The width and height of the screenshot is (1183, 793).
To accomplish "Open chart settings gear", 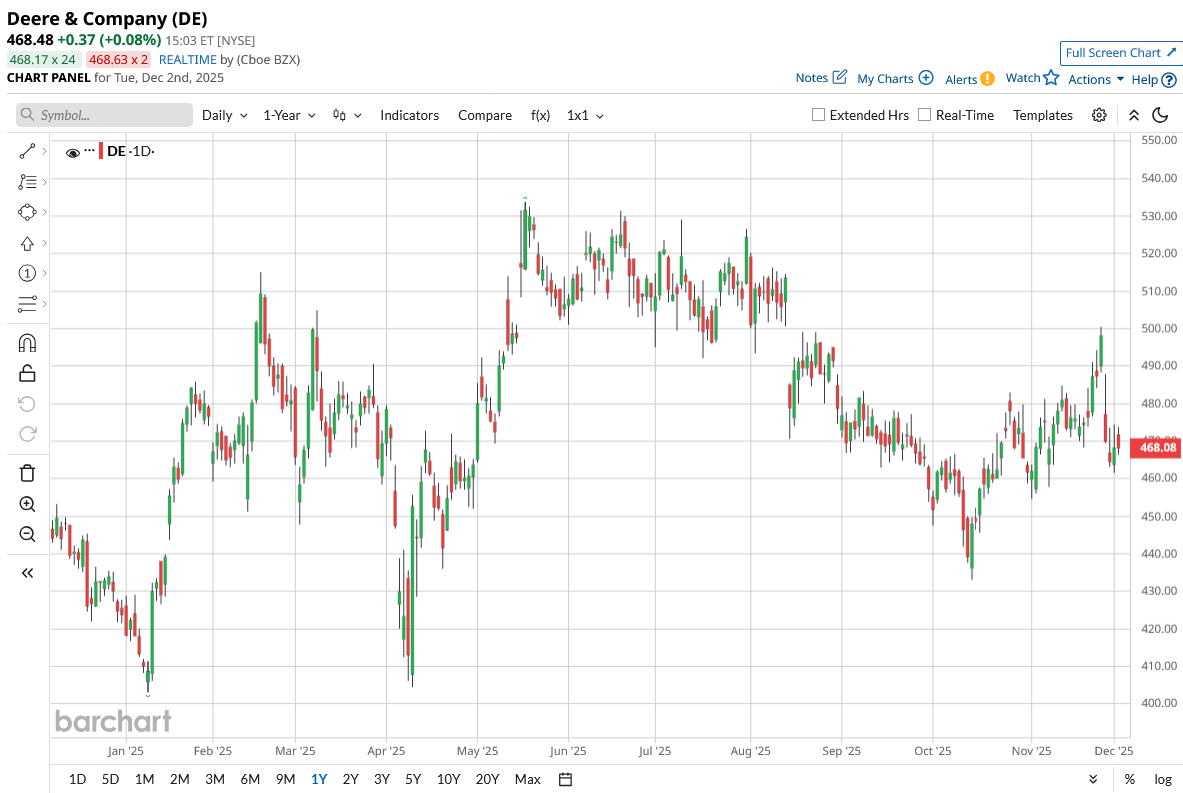I will coord(1099,115).
